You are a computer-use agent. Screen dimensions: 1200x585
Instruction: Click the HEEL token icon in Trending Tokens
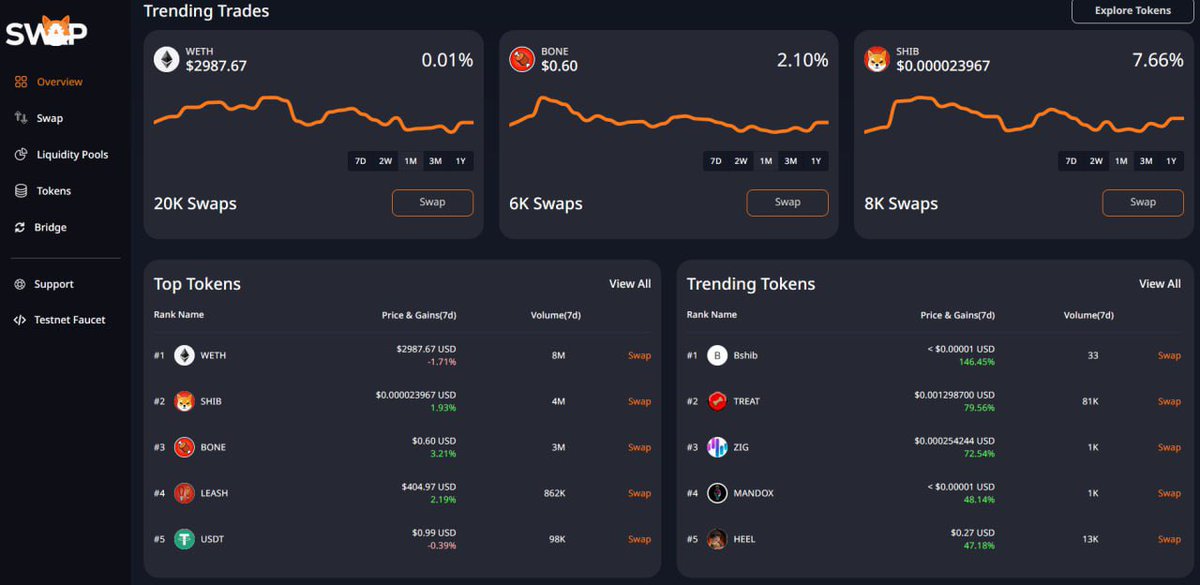coord(717,539)
